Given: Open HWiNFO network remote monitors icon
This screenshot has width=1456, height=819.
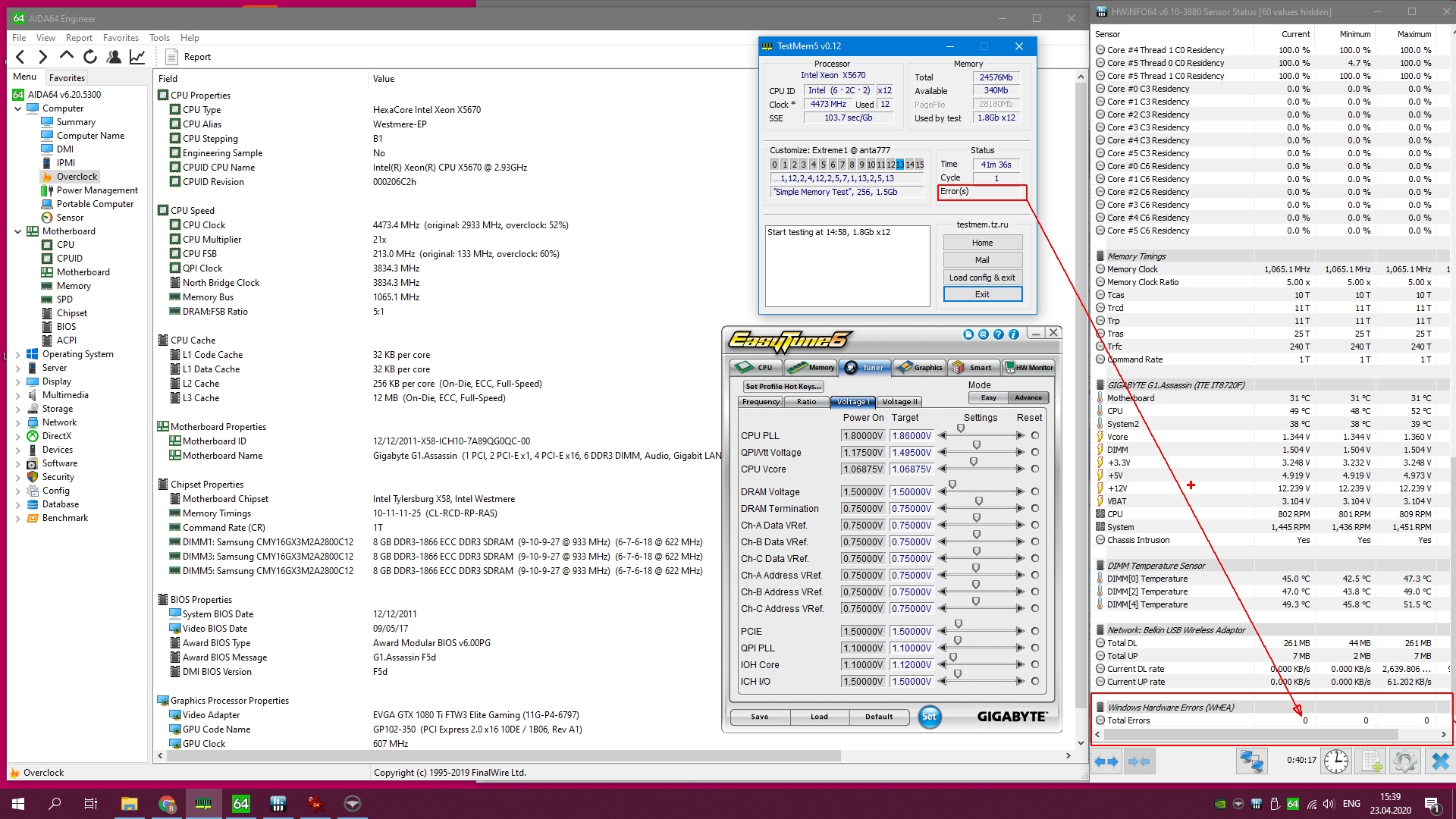Looking at the screenshot, I should [1251, 761].
